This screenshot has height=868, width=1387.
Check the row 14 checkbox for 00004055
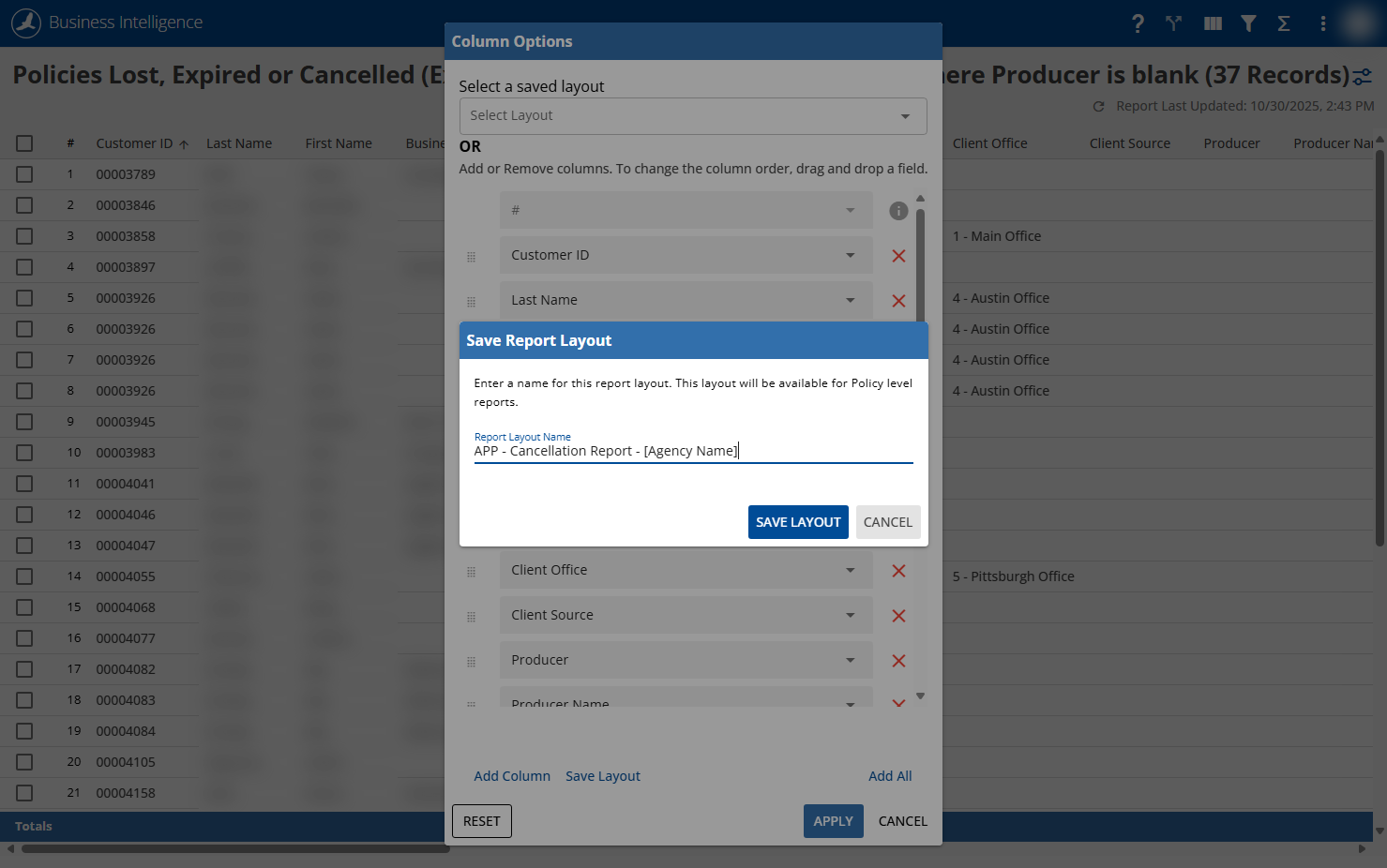24,576
